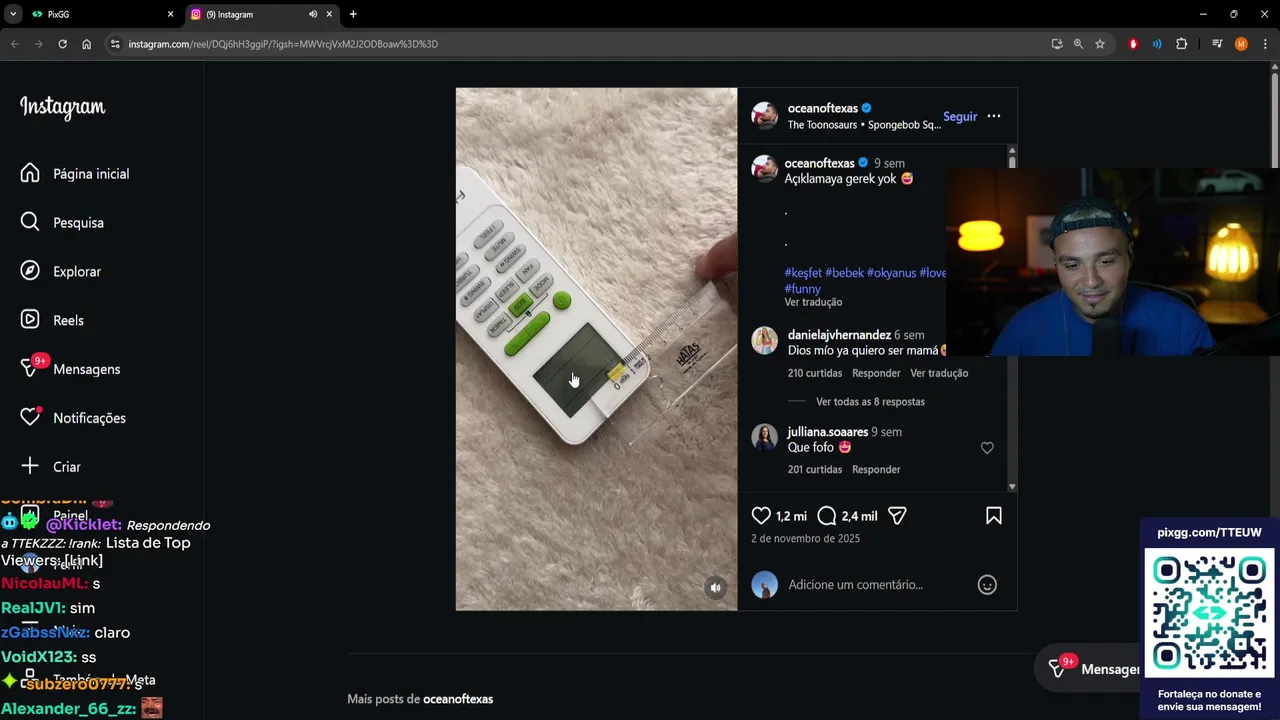Expand "Ver todas as 8 respostas"
1280x720 pixels.
click(870, 402)
